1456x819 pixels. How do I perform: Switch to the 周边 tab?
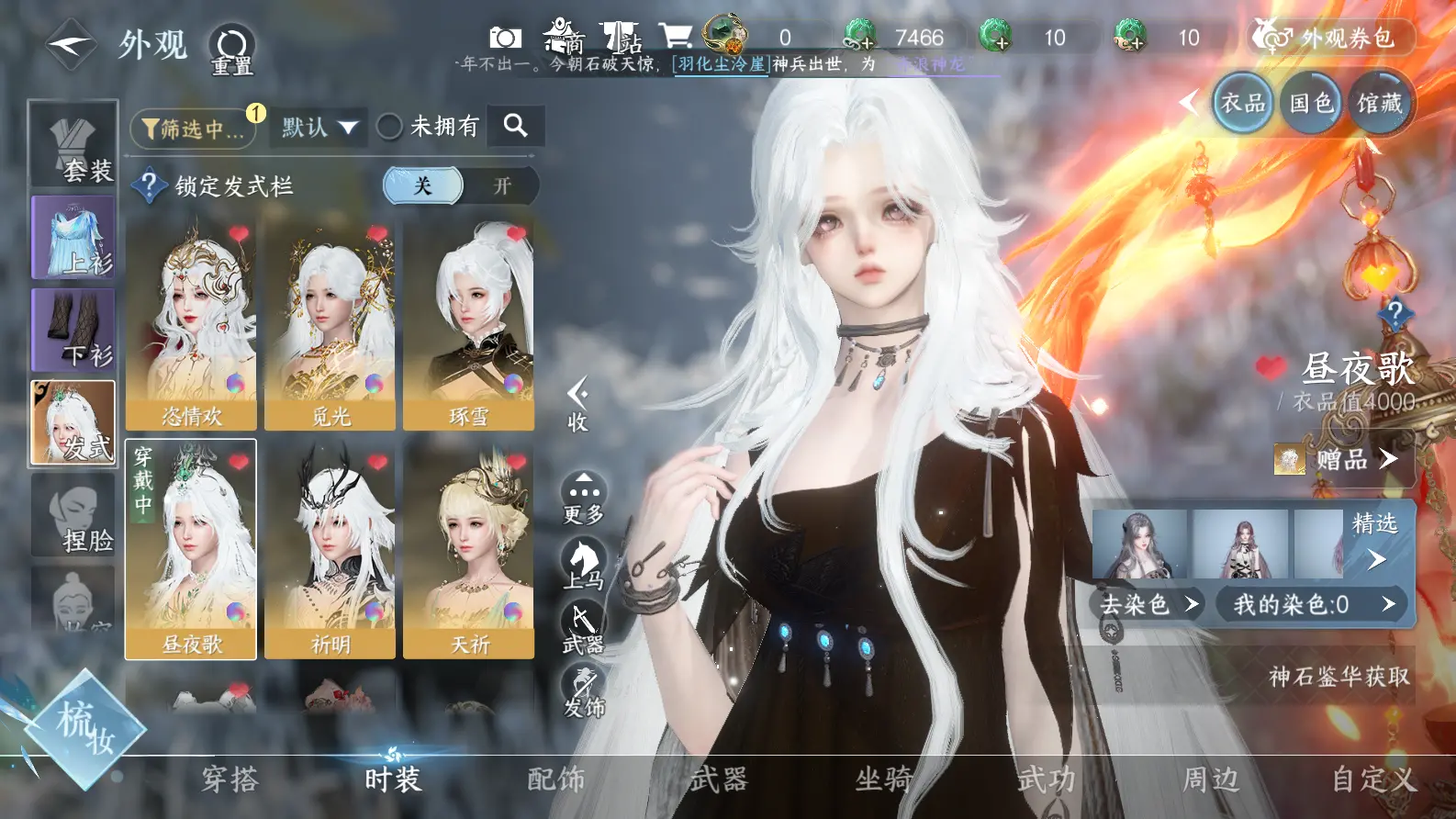(x=1211, y=780)
